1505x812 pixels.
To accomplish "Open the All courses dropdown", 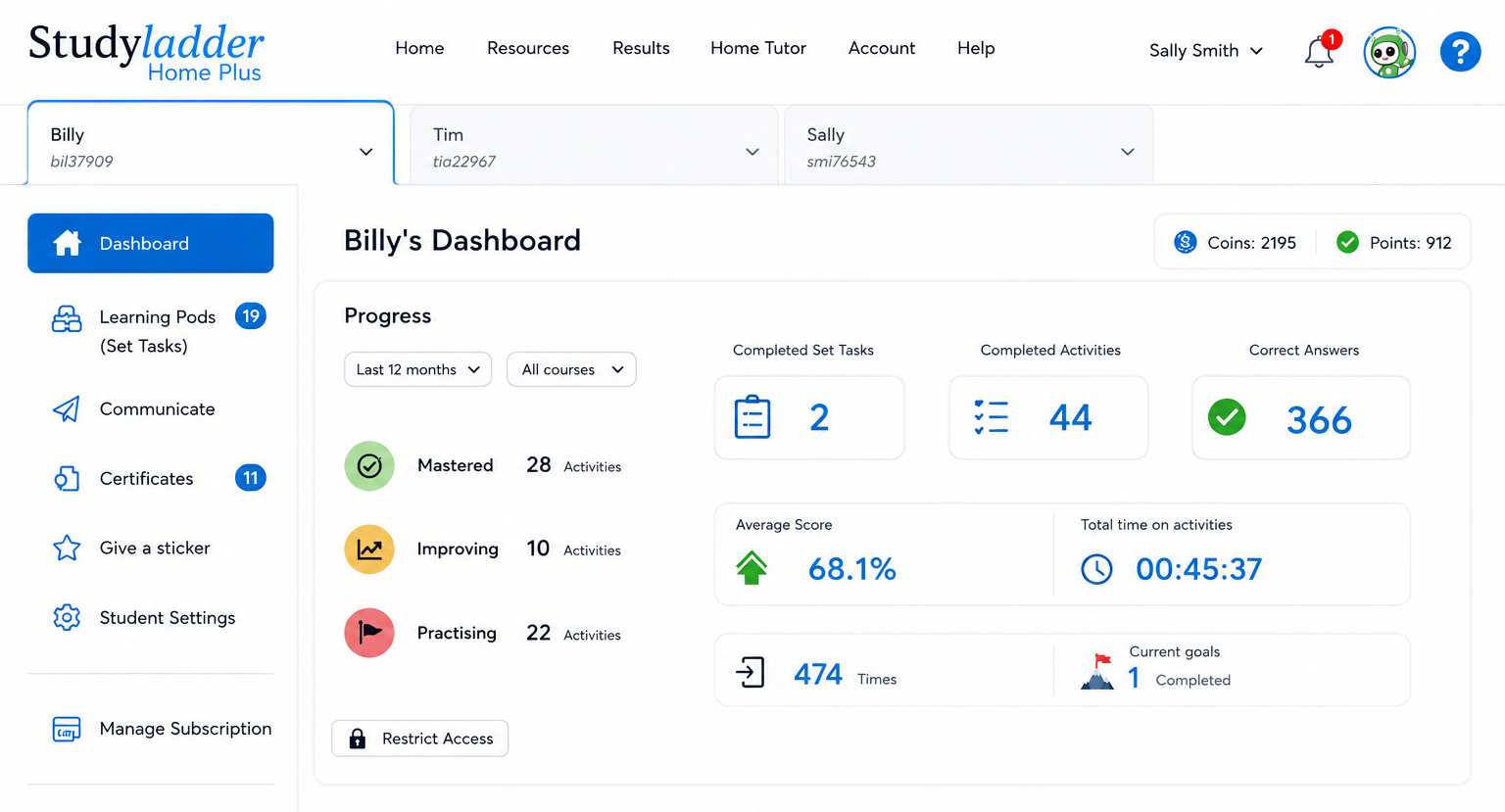I will click(x=571, y=369).
